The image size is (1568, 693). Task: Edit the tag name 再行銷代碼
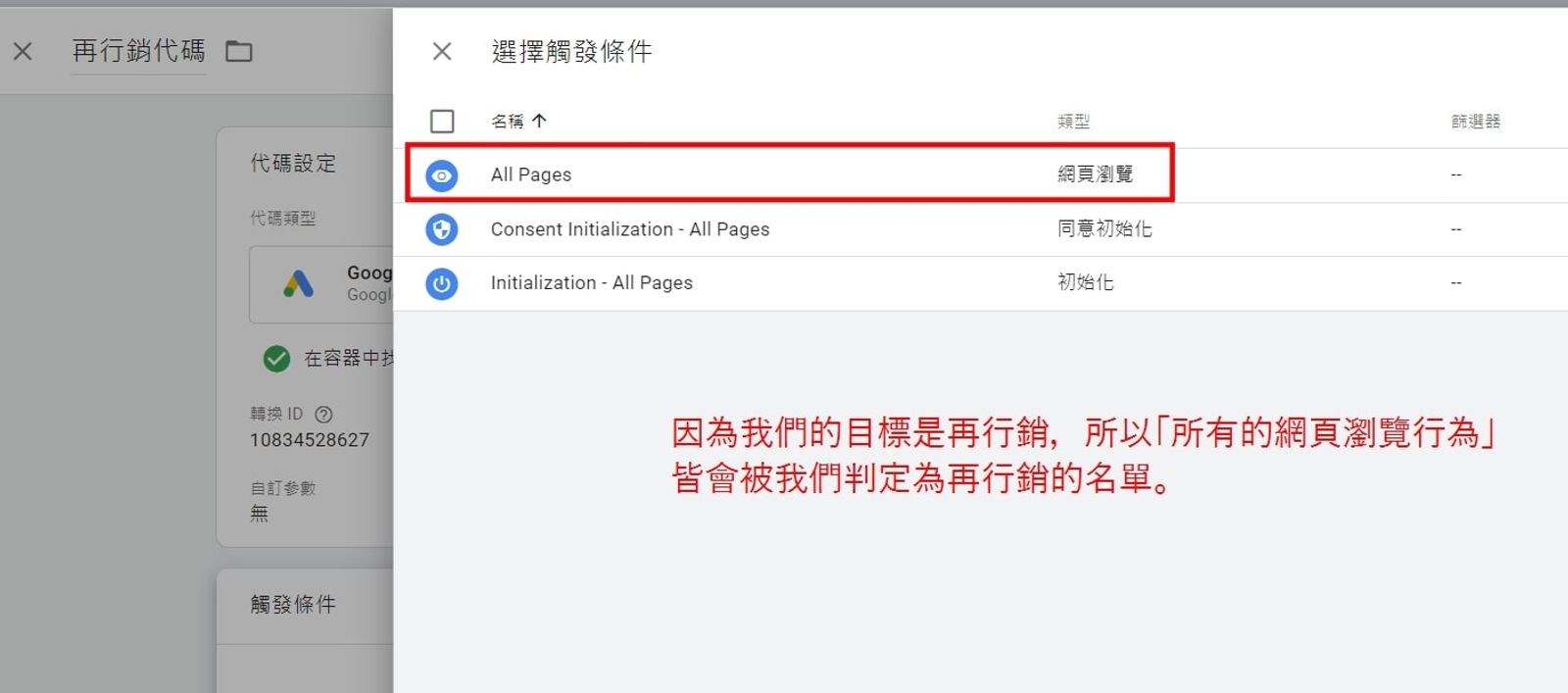click(x=138, y=51)
